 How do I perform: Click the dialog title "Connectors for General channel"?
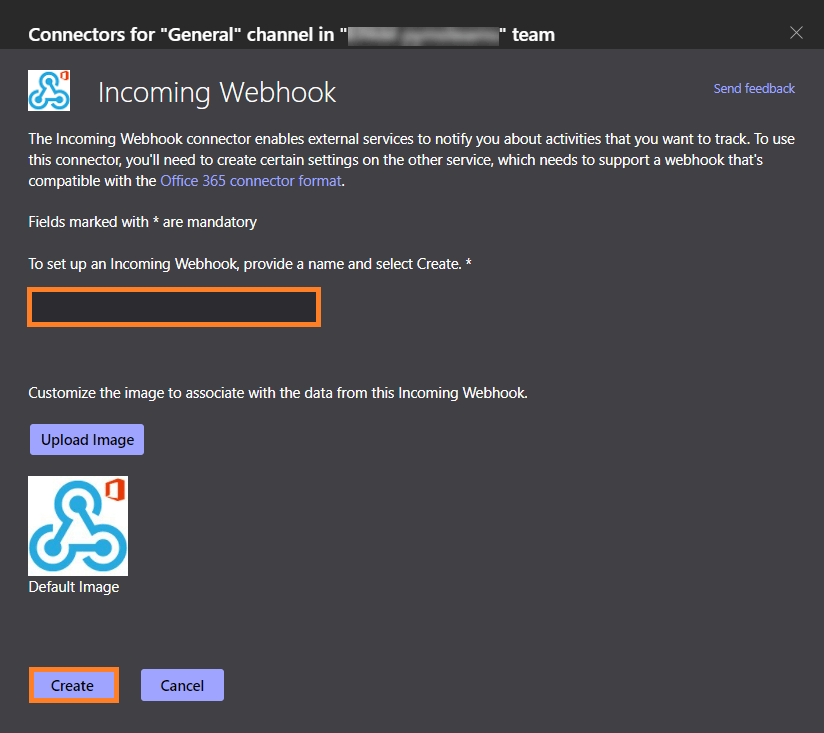(x=180, y=35)
